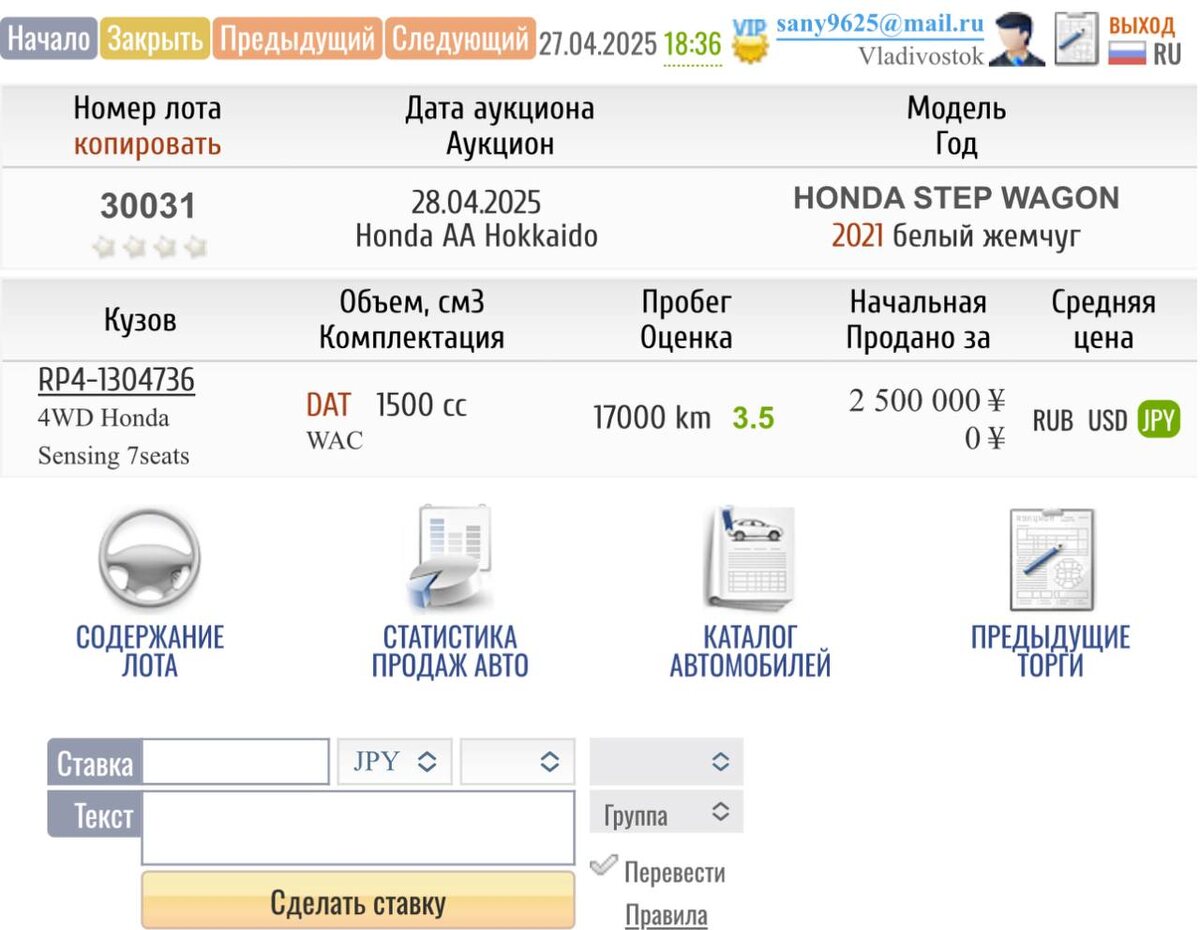The height and width of the screenshot is (930, 1200).
Task: Open the notepad with pencil icon
Action: pyautogui.click(x=1077, y=39)
